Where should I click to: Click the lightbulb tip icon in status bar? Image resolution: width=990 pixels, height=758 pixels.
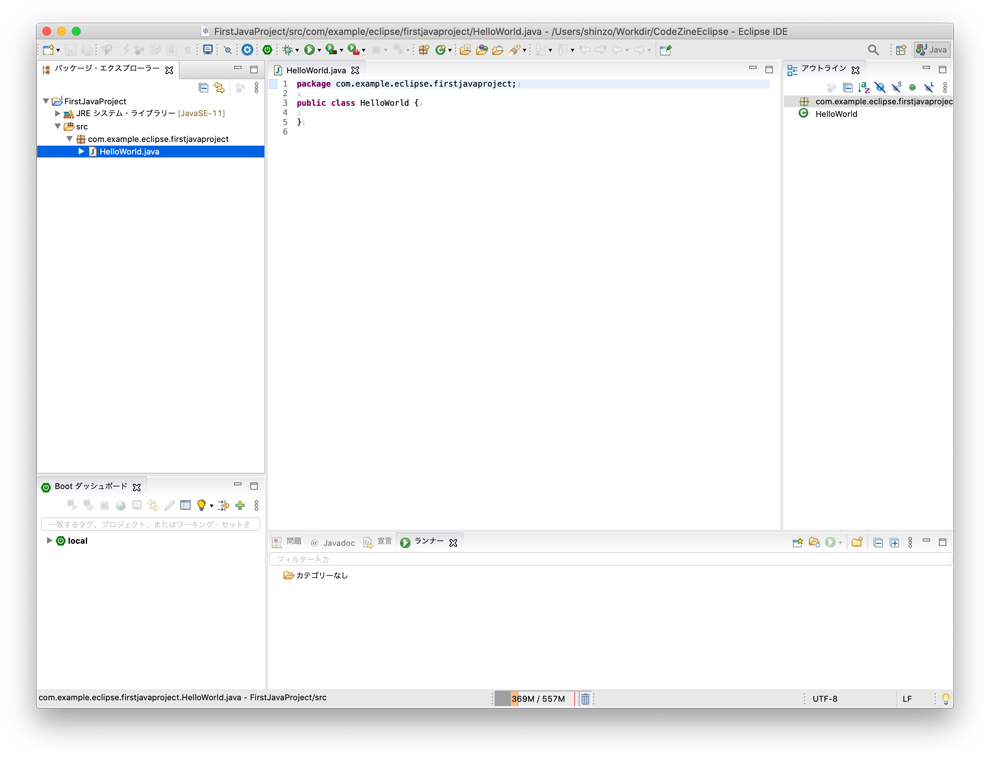click(x=945, y=699)
